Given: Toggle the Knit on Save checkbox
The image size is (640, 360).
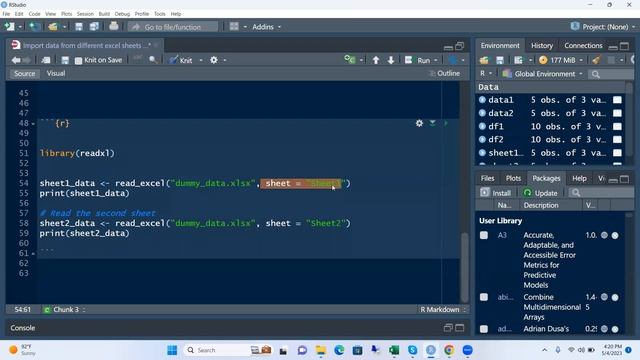Looking at the screenshot, I should coord(78,60).
